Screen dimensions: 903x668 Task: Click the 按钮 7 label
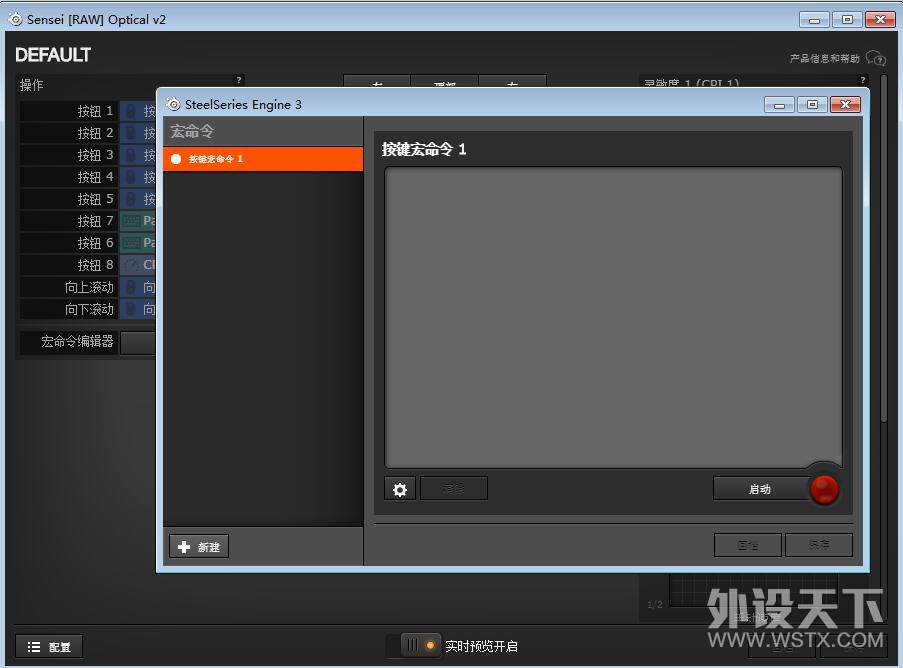coord(95,221)
